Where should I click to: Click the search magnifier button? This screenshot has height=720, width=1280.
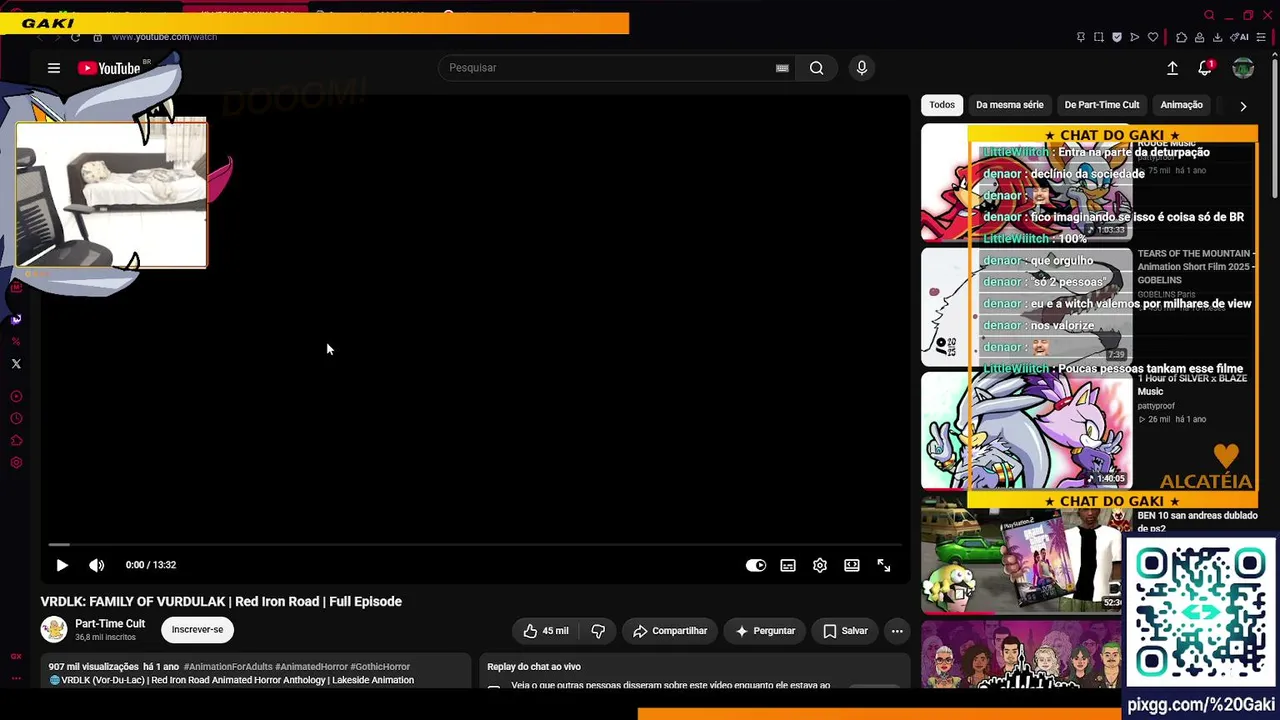(817, 68)
